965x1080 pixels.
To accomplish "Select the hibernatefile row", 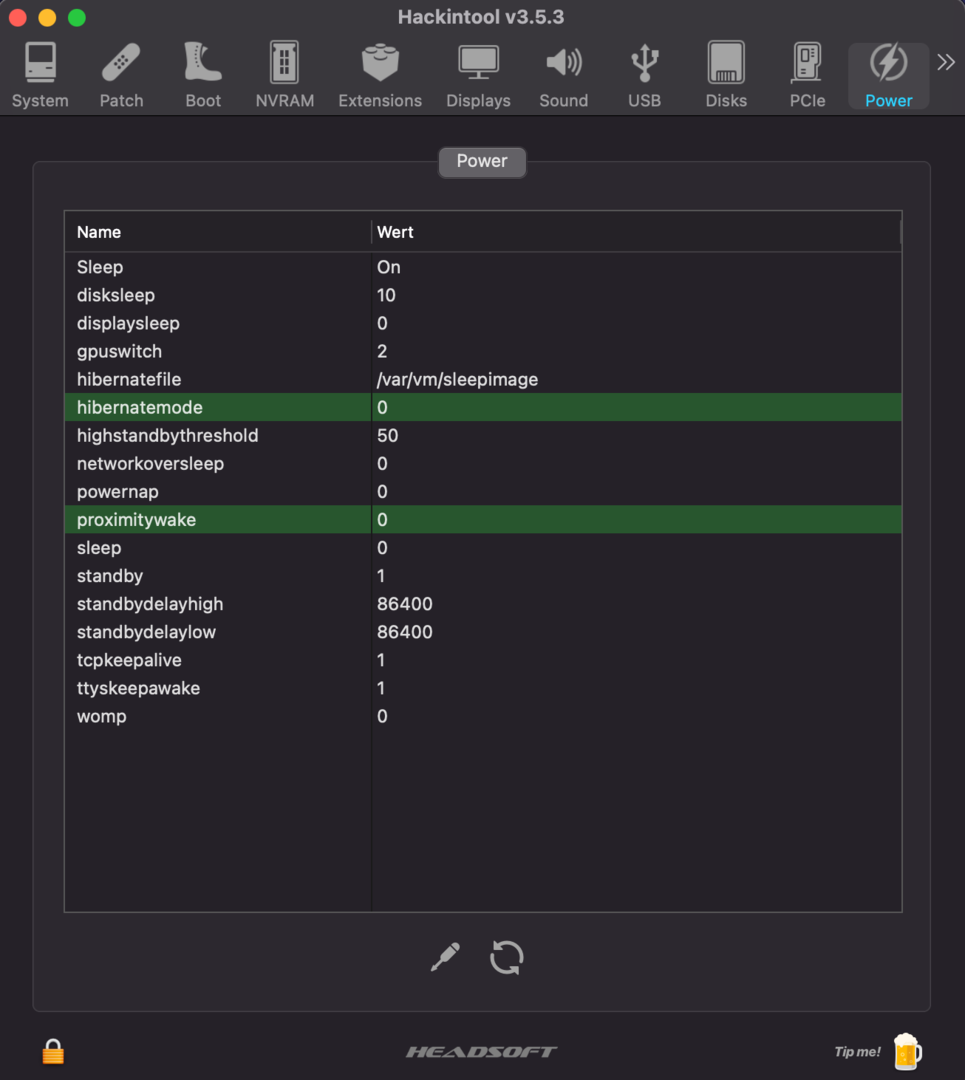I will coord(483,380).
